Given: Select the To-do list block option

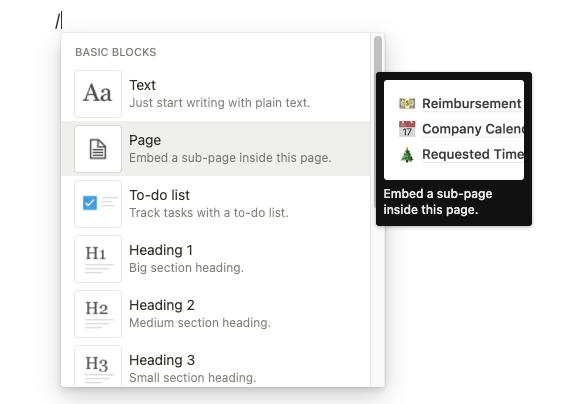Looking at the screenshot, I should click(216, 204).
